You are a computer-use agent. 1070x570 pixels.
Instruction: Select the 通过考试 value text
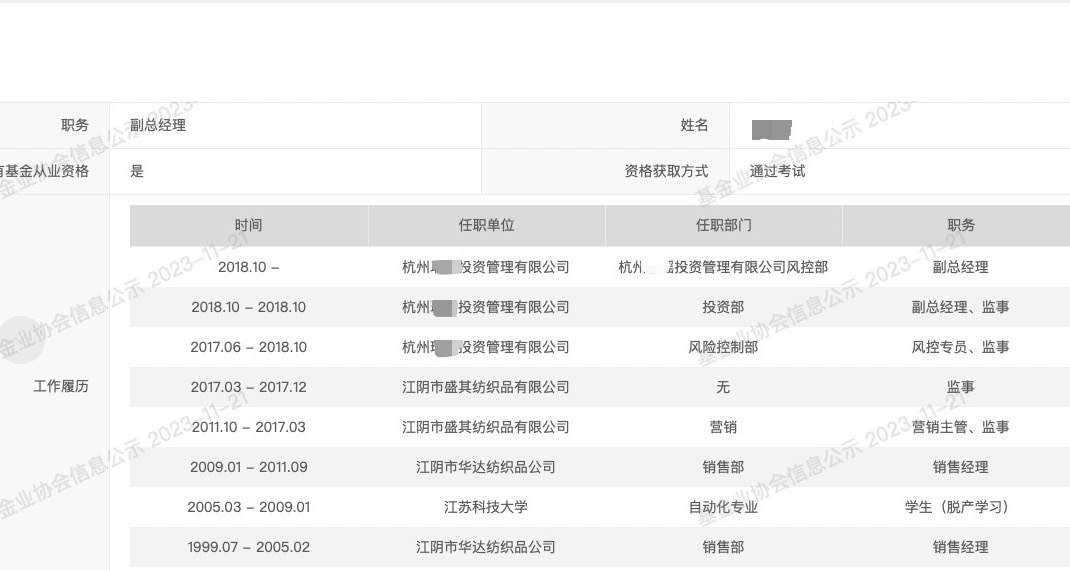coord(777,171)
